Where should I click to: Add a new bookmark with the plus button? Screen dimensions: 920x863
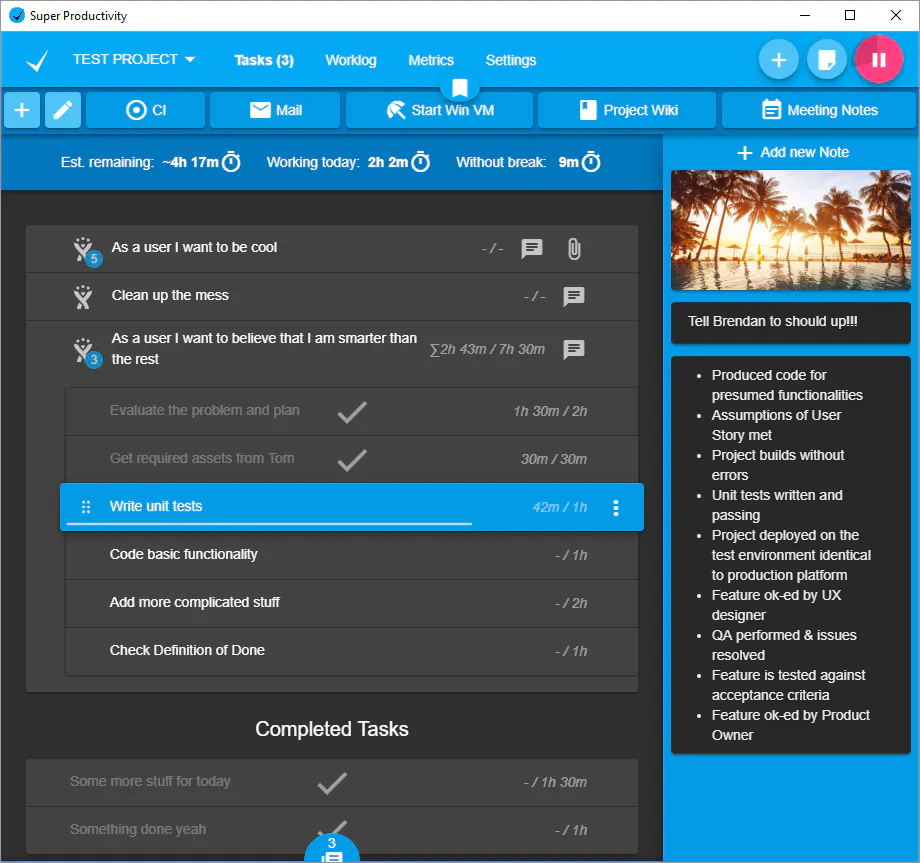click(x=22, y=110)
